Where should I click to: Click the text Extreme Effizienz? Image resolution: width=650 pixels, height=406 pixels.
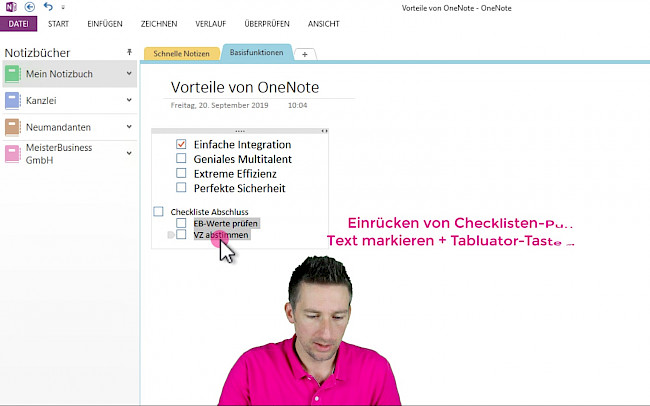coord(235,173)
